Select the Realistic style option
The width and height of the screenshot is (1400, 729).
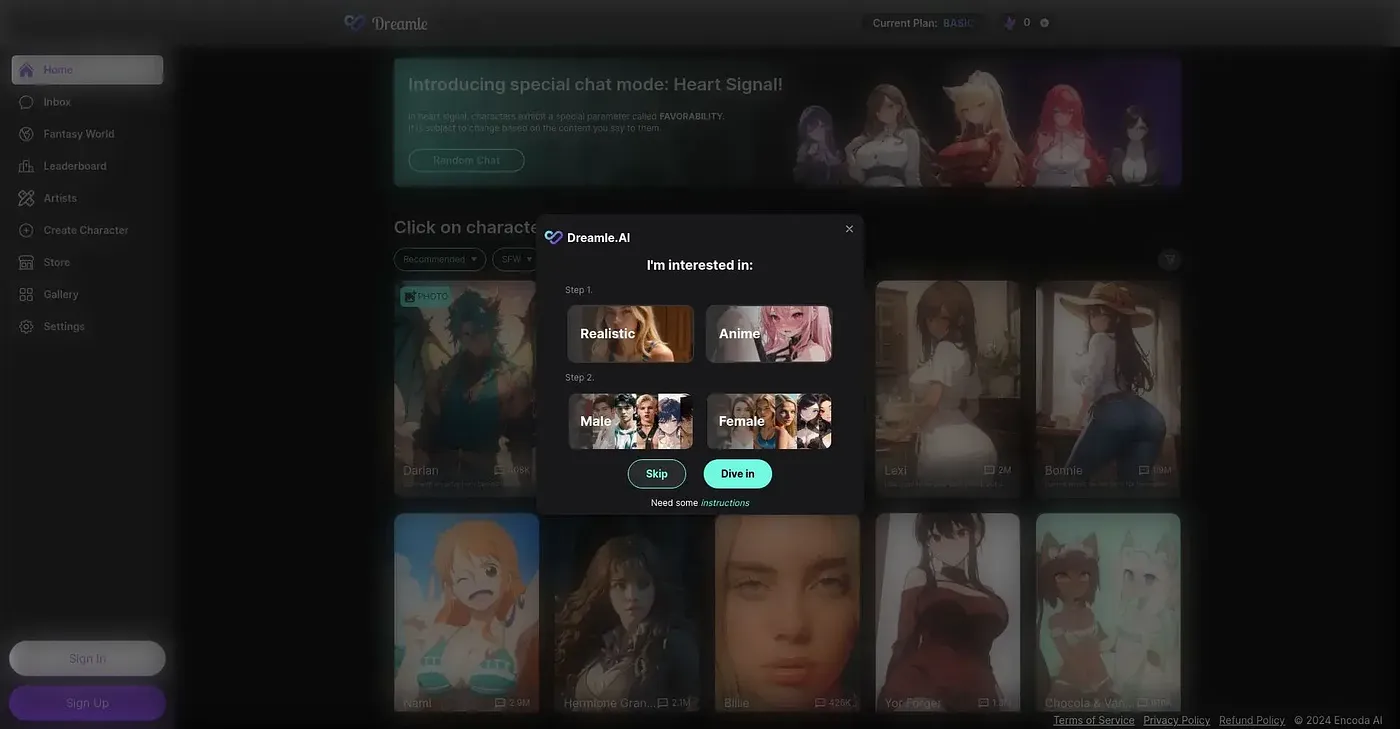coord(630,333)
